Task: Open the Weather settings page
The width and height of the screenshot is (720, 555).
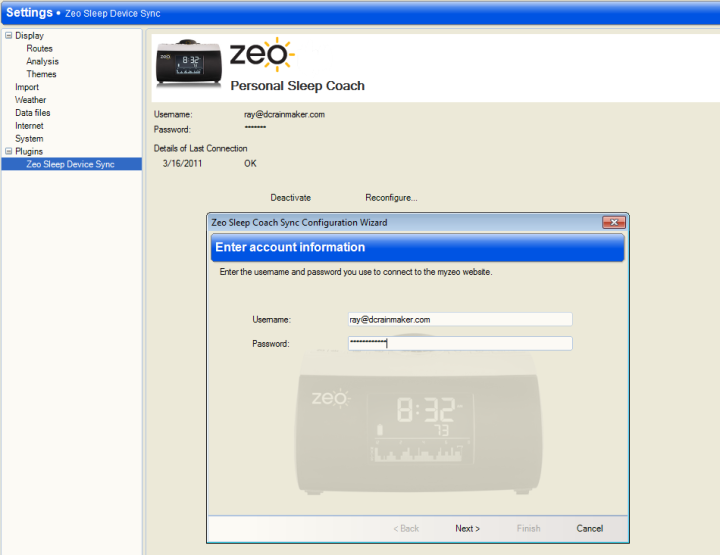Action: (x=30, y=100)
